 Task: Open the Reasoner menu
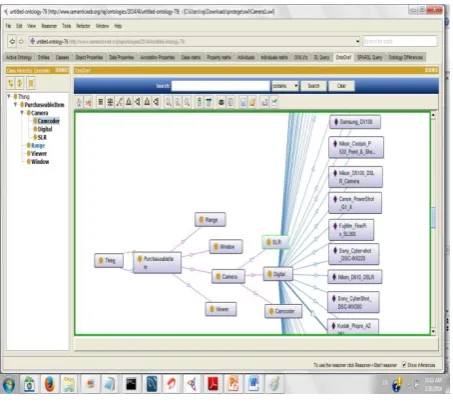(x=49, y=26)
